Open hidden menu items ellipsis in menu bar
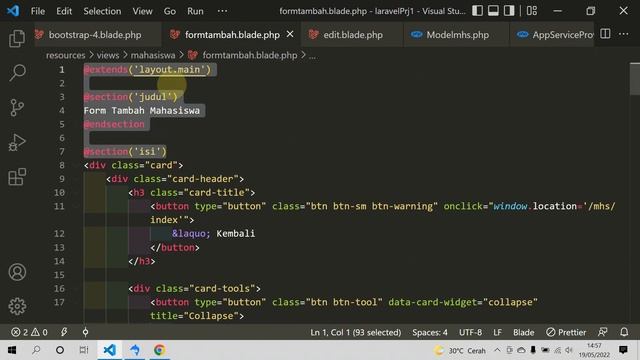The height and width of the screenshot is (360, 640). click(x=222, y=11)
